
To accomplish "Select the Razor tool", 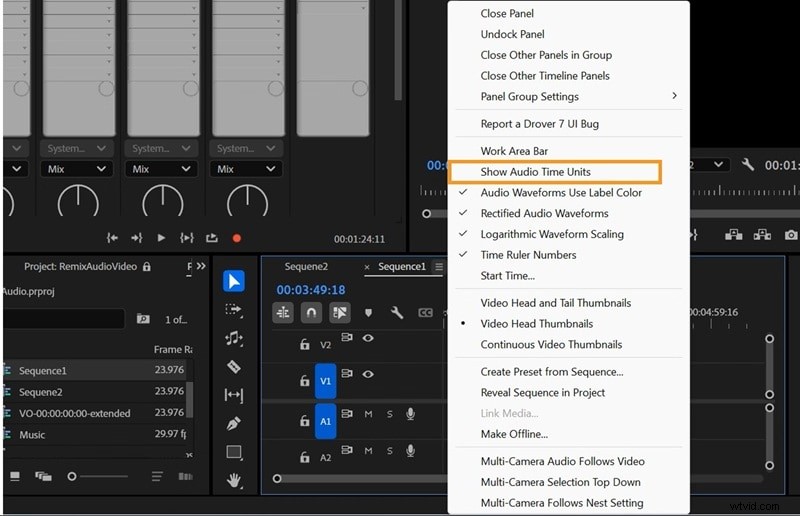I will 234,366.
